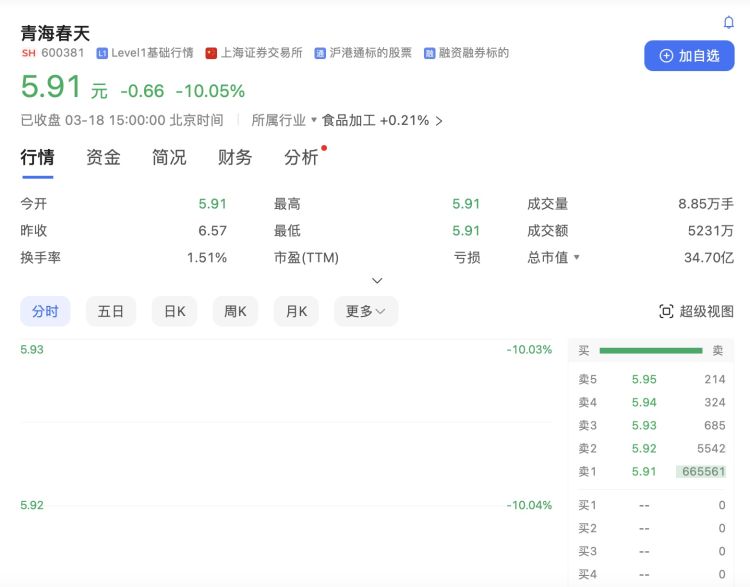Click the 超级视图 frame icon
750x587 pixels.
[x=666, y=311]
